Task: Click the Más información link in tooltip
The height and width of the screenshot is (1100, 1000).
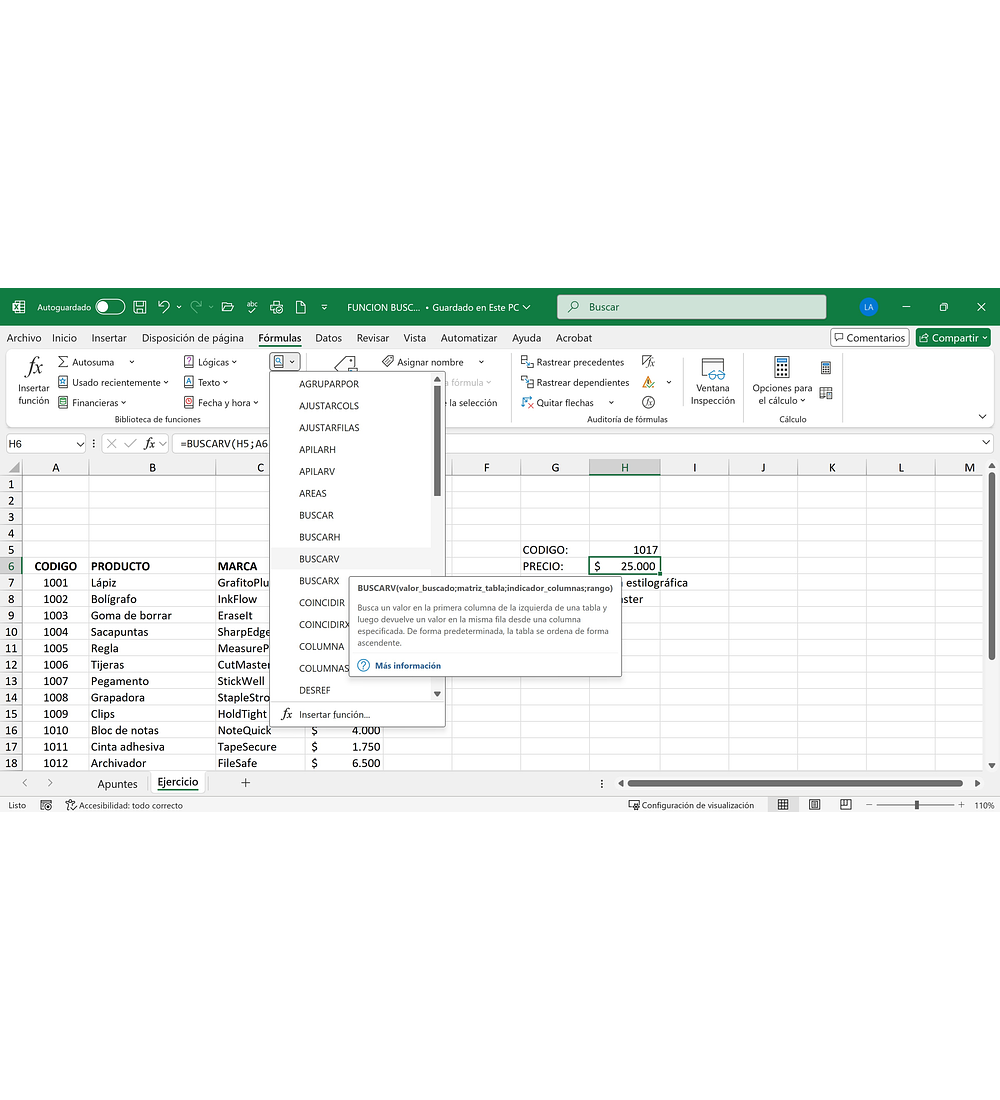Action: coord(407,665)
